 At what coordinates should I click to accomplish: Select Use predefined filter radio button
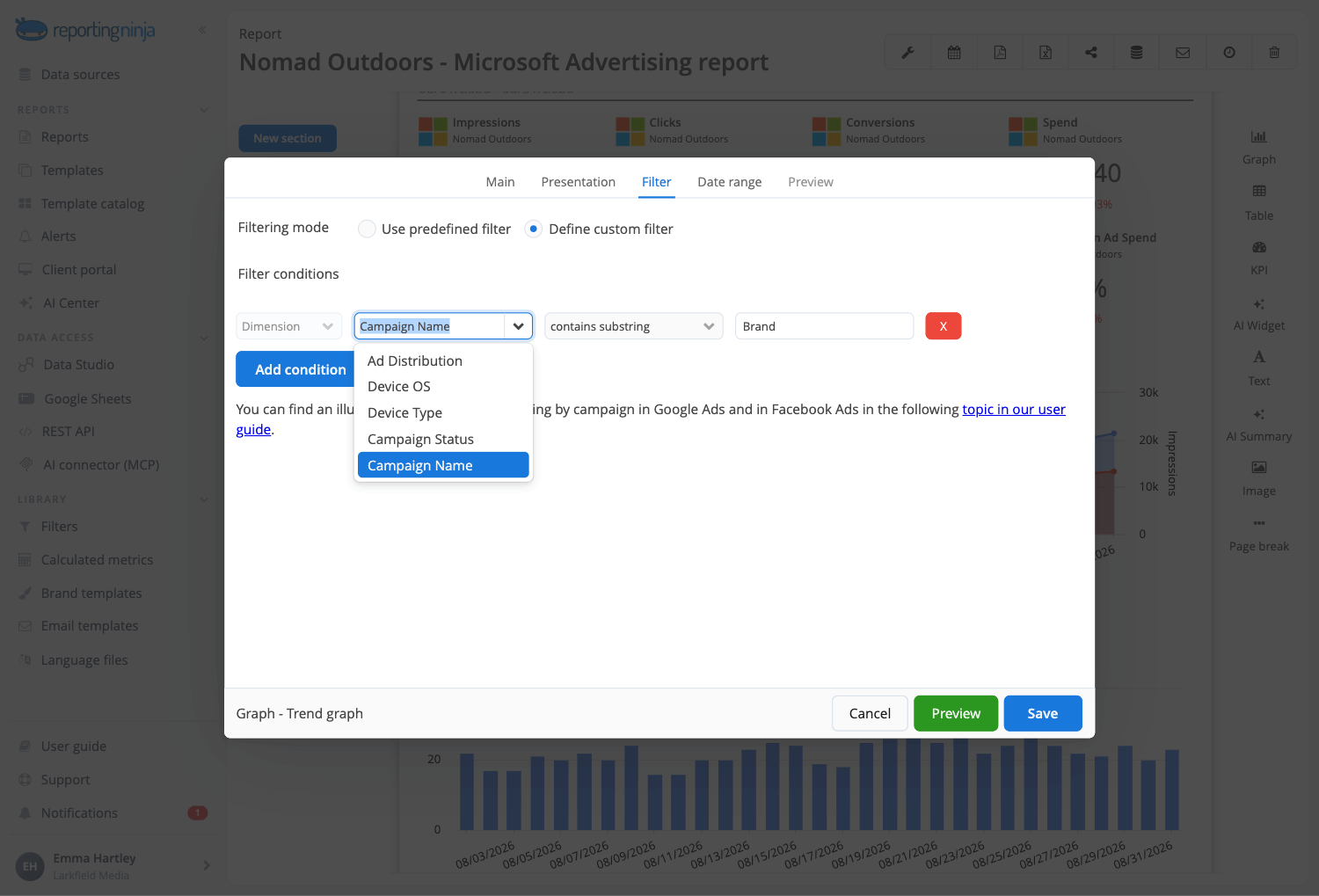tap(367, 229)
